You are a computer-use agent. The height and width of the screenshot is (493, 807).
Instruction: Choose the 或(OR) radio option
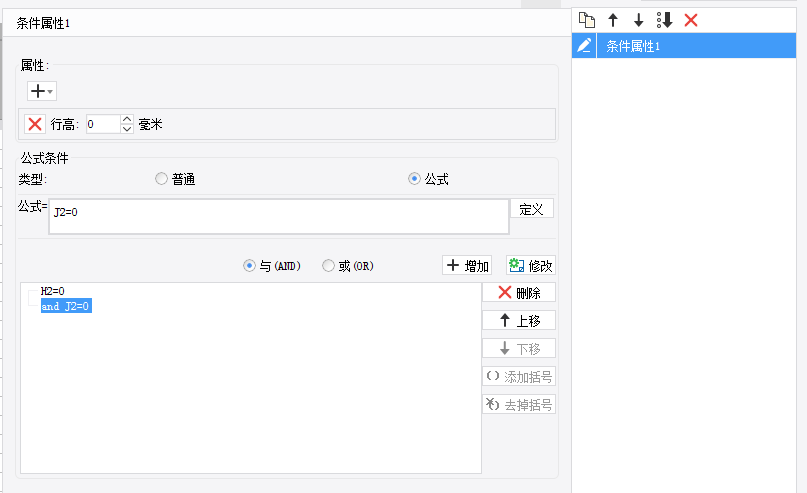click(328, 266)
